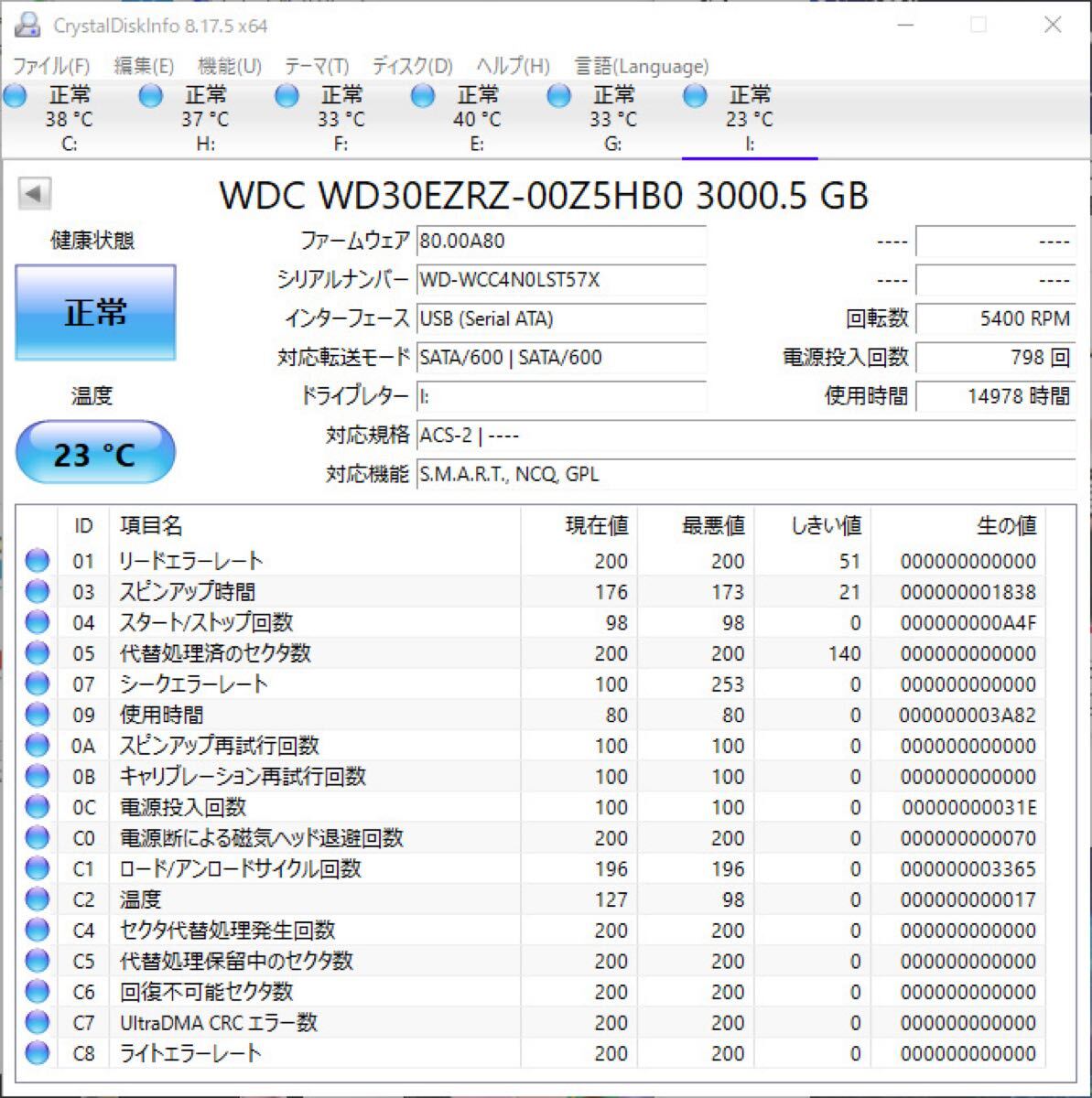Click status icon of リードエラーレート row

pos(38,561)
